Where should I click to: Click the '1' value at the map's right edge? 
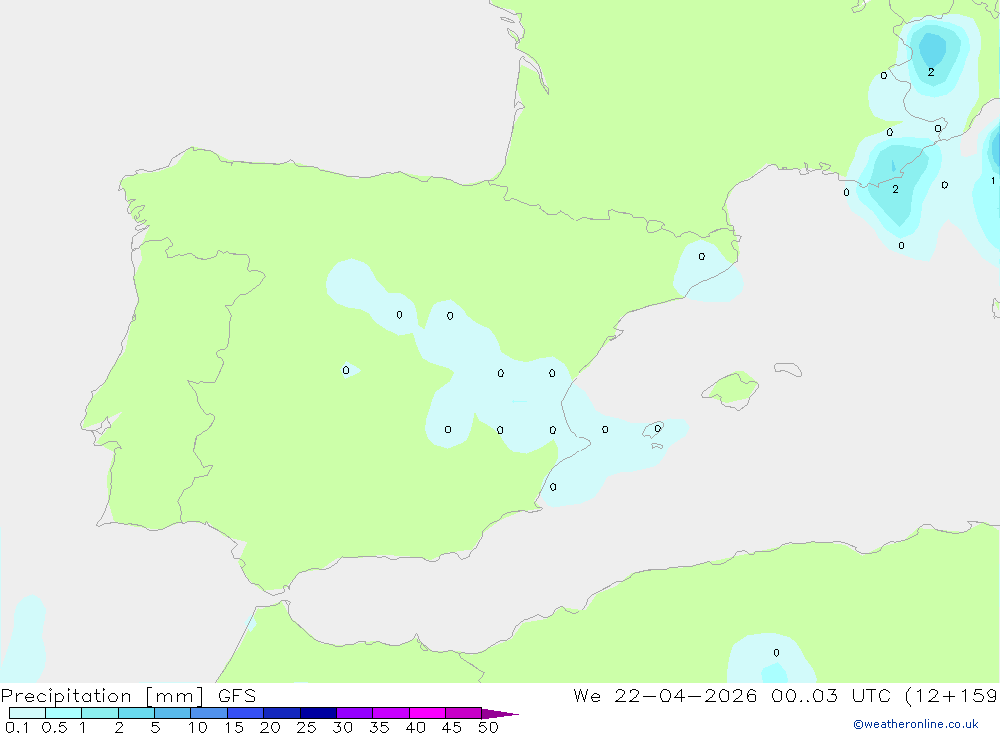tap(993, 181)
